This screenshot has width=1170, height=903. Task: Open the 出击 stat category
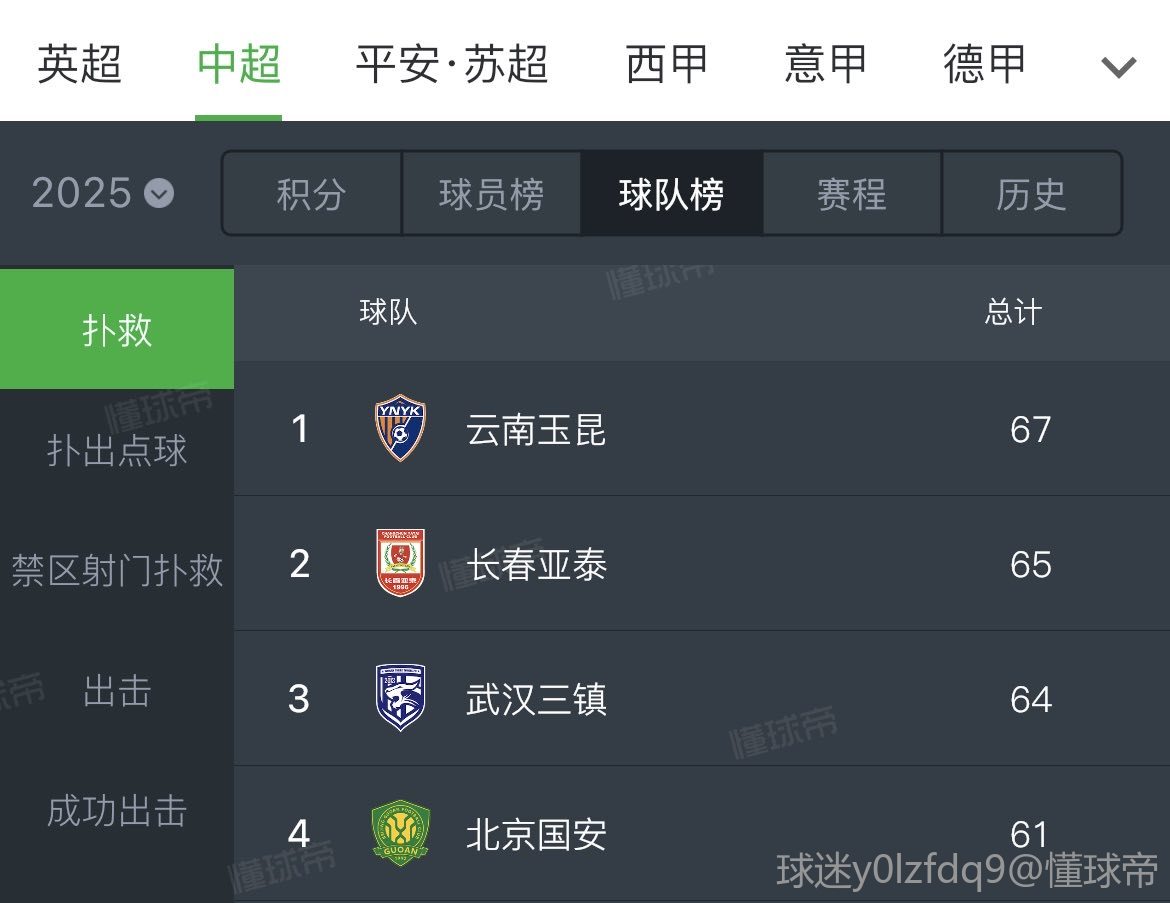117,690
